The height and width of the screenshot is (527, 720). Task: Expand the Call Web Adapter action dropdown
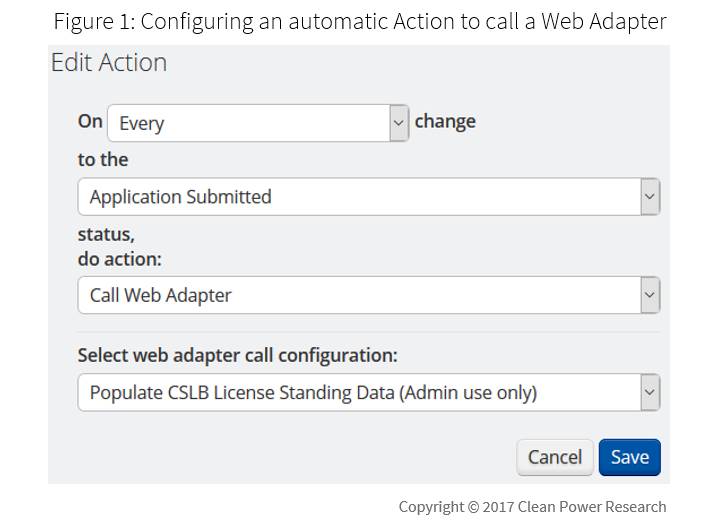[x=358, y=295]
